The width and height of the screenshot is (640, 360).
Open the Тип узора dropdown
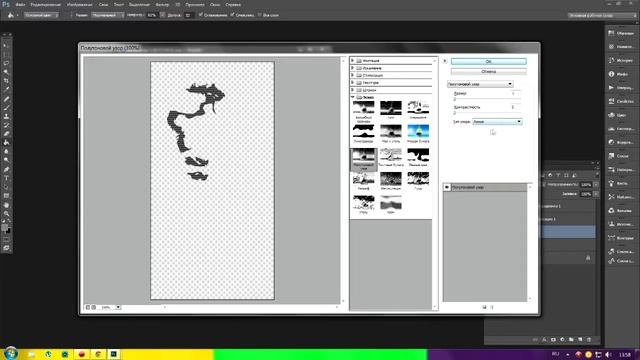497,122
